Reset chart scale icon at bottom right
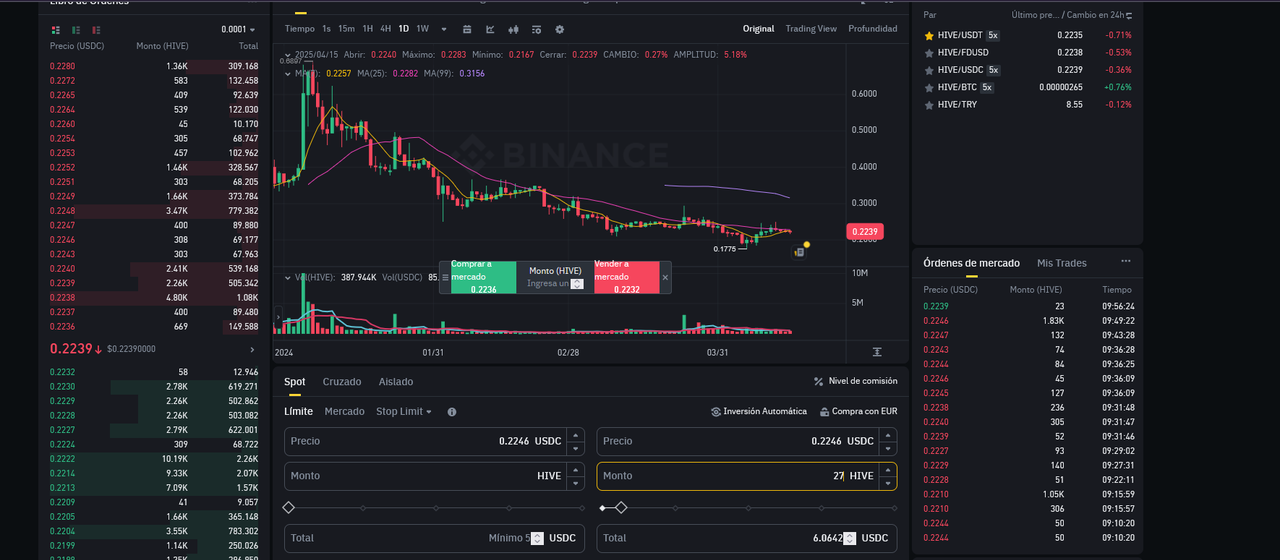Screen dimensions: 1280x560 pos(877,352)
